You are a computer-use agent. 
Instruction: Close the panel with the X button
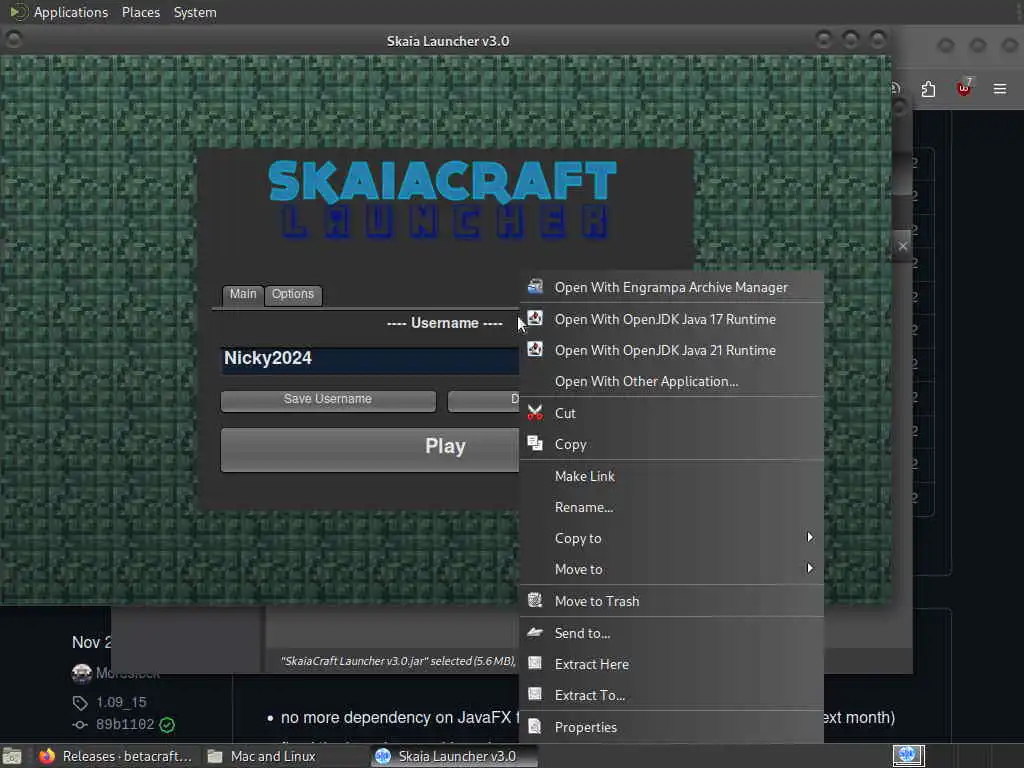903,246
